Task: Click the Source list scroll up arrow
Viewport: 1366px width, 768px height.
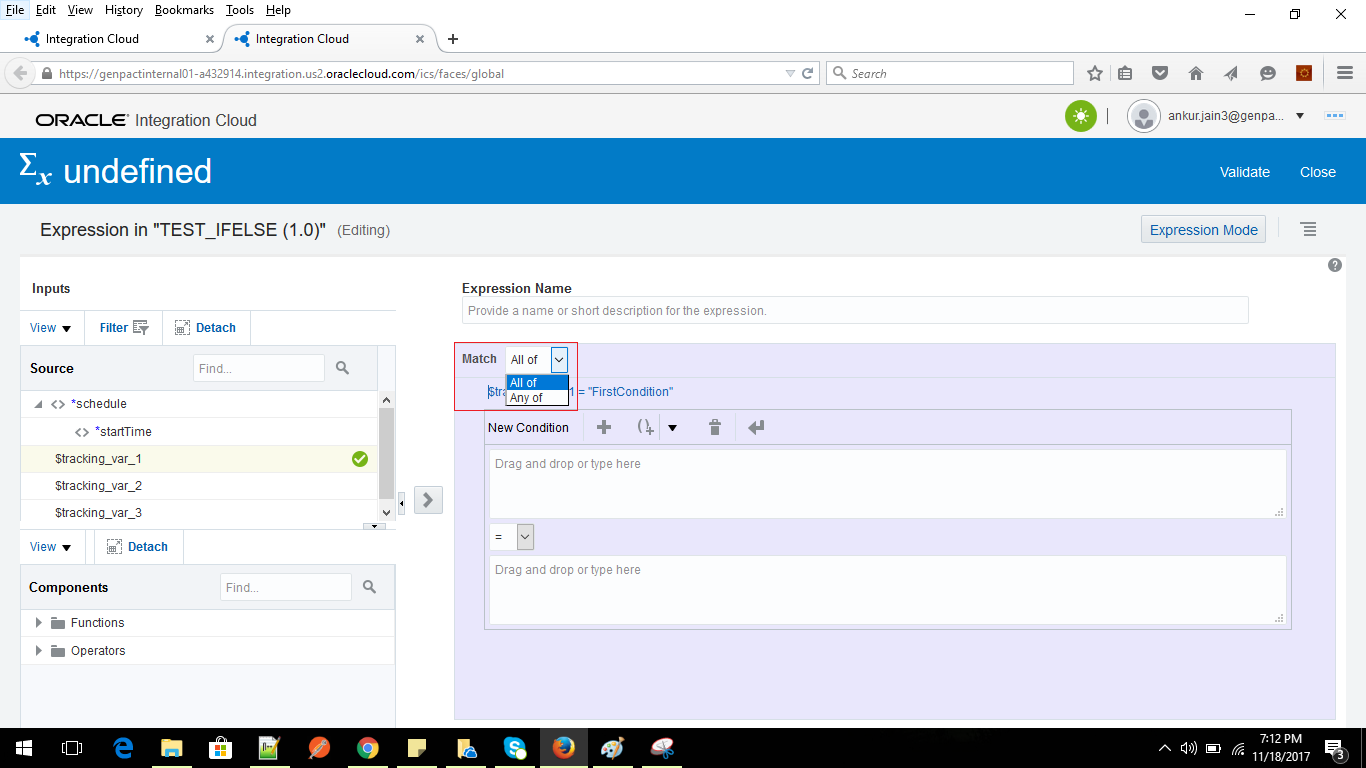Action: (x=387, y=399)
